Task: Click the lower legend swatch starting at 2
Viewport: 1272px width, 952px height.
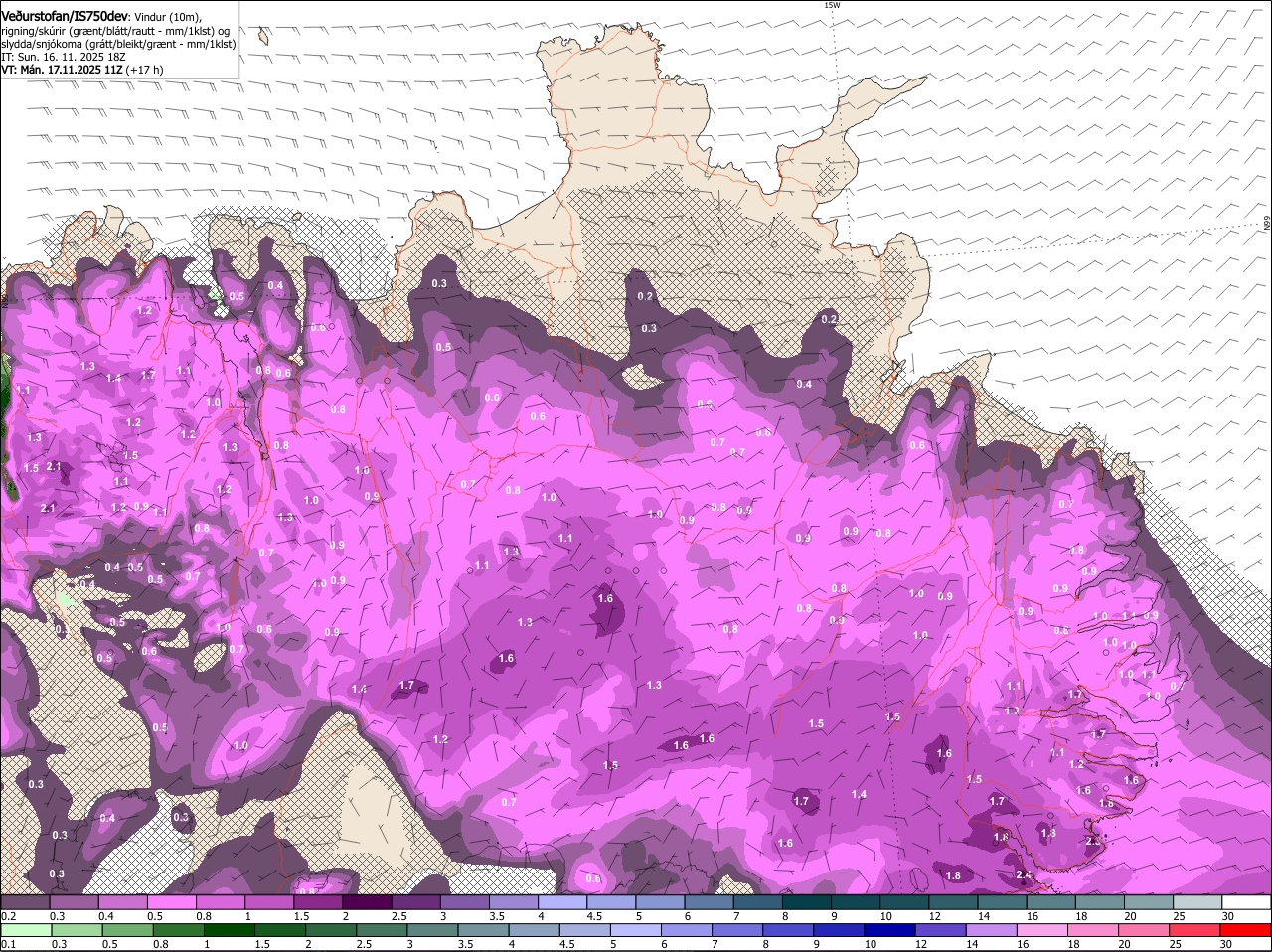Action: pyautogui.click(x=332, y=930)
